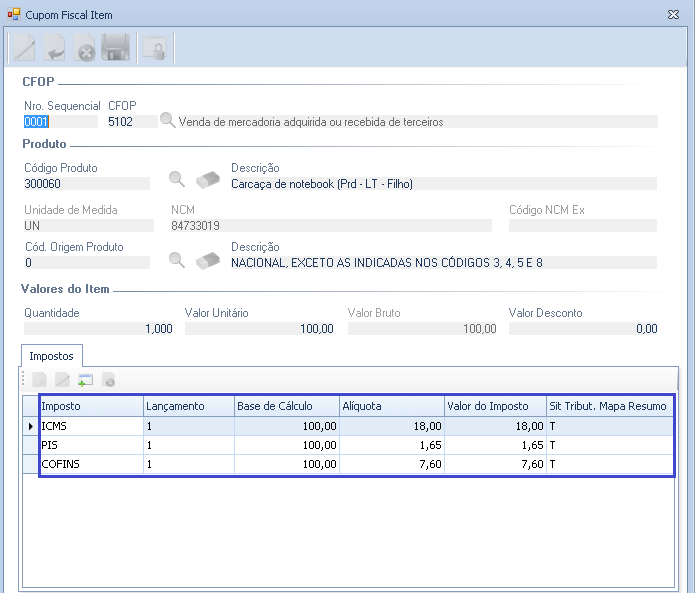Select the Impostos tab
695x593 pixels.
pos(50,355)
